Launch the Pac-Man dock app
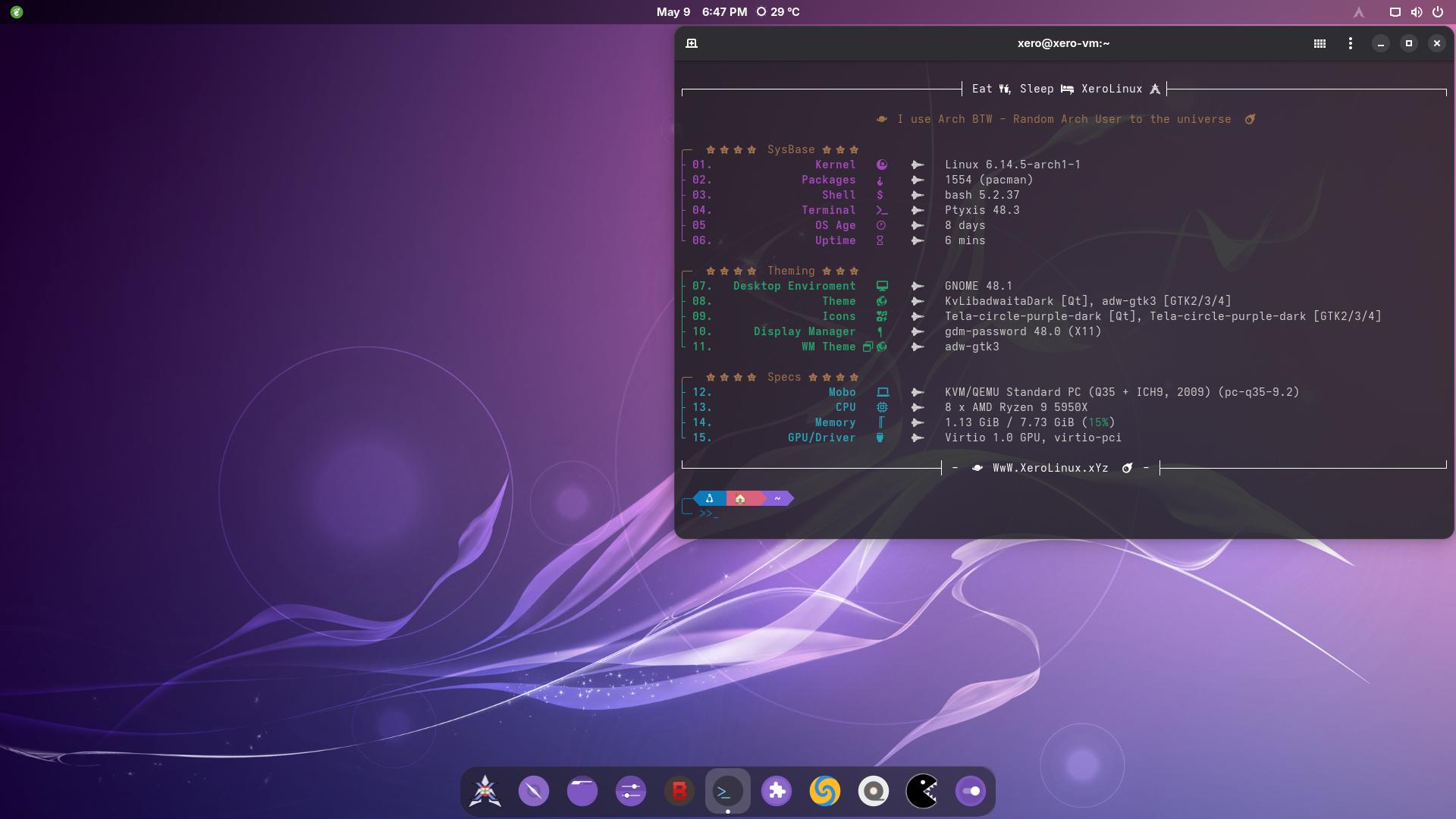This screenshot has width=1456, height=819. coord(922,791)
